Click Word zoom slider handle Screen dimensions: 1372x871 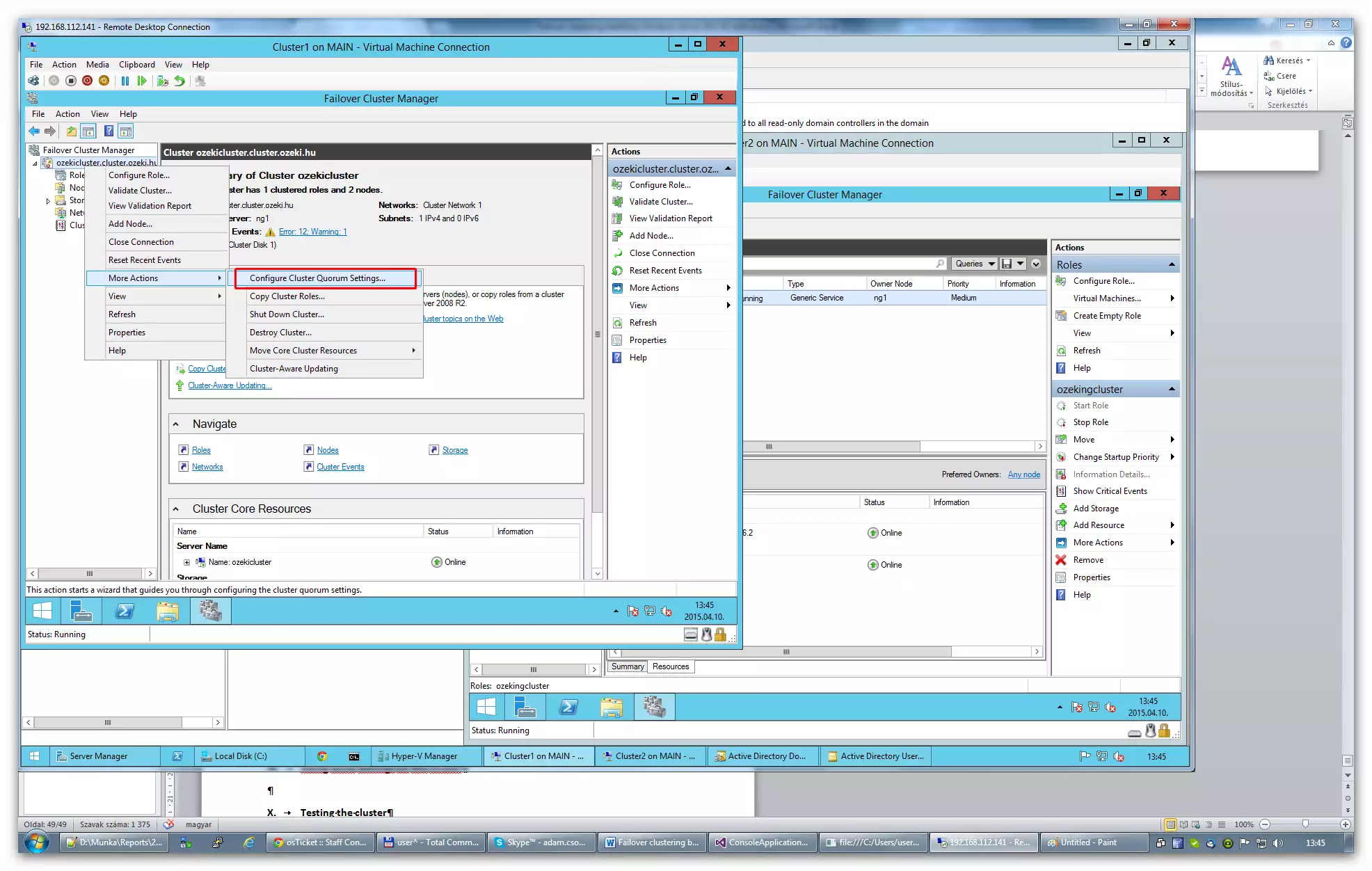tap(1305, 824)
